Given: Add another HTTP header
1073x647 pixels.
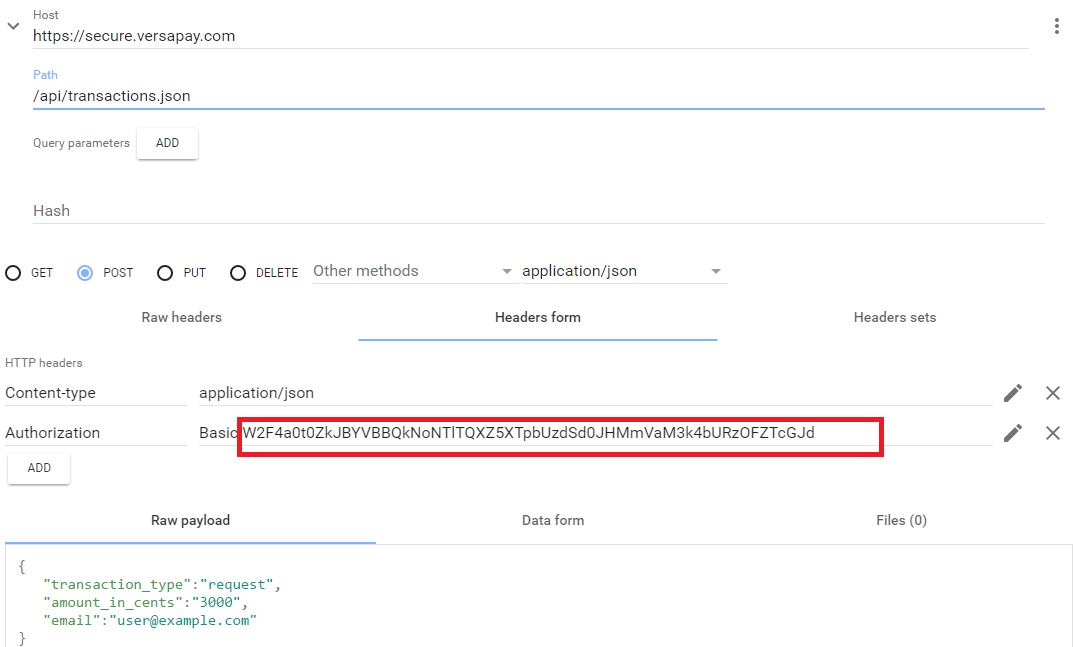Looking at the screenshot, I should pyautogui.click(x=38, y=468).
